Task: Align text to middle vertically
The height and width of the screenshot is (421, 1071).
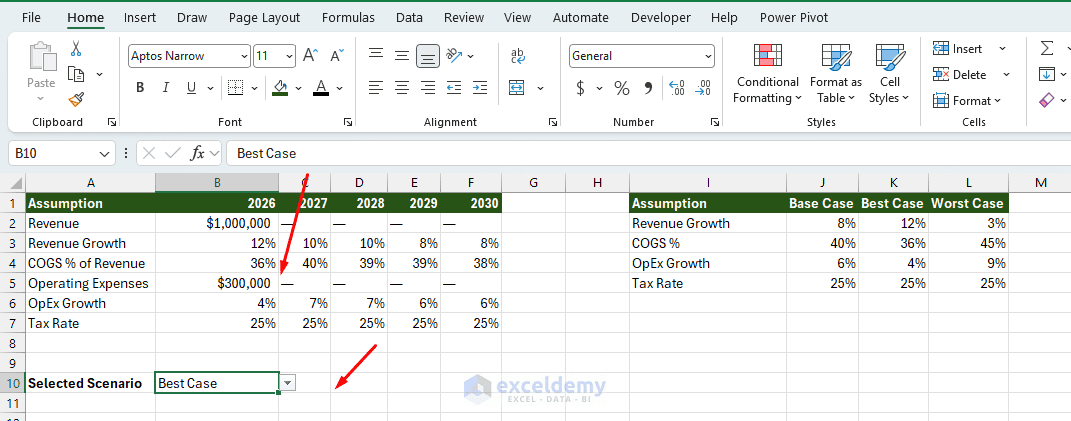Action: 402,55
